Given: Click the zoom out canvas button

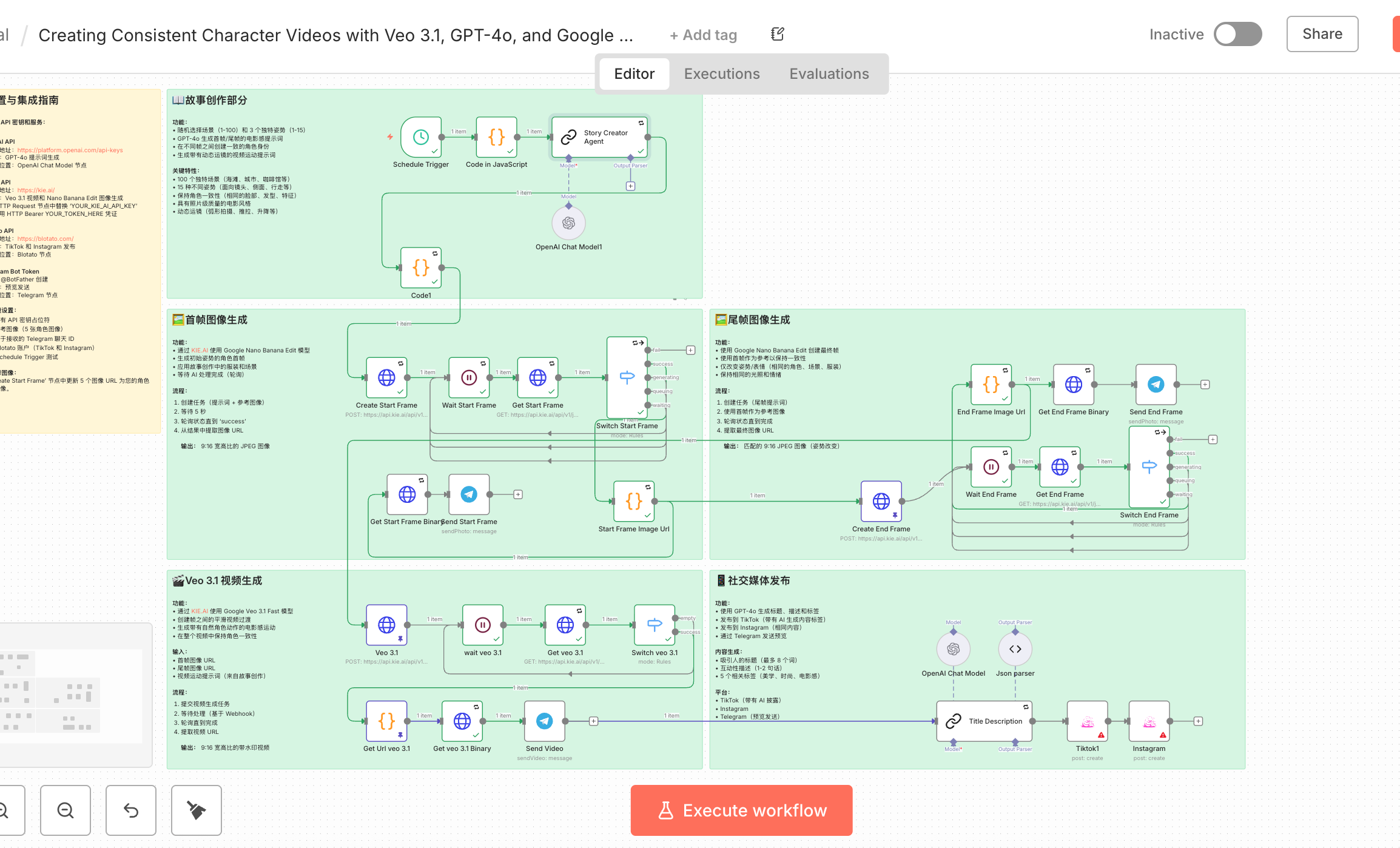Looking at the screenshot, I should coord(66,810).
